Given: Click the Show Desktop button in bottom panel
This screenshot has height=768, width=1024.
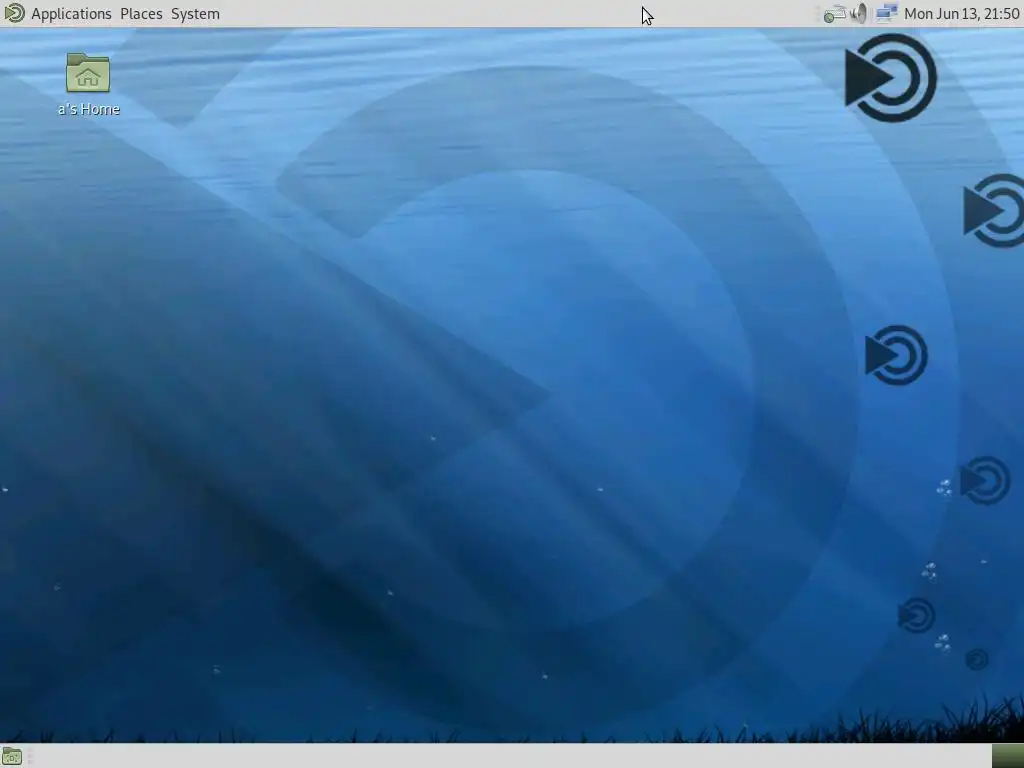Looking at the screenshot, I should (12, 757).
